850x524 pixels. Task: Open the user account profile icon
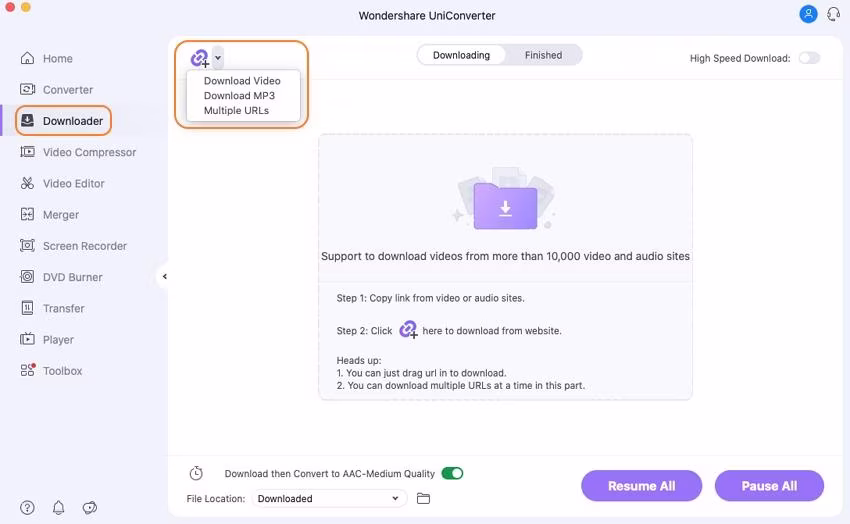click(808, 14)
